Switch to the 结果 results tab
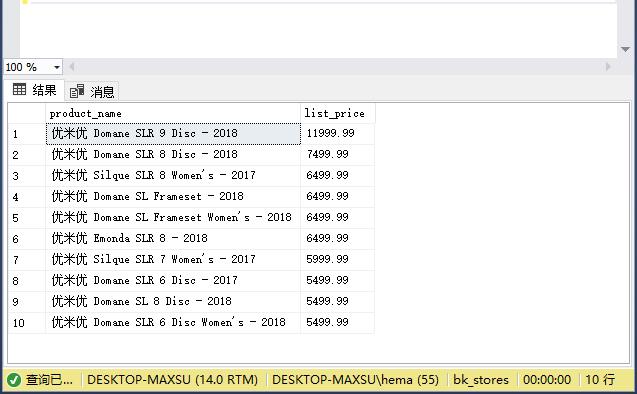Image resolution: width=637 pixels, height=394 pixels. coord(35,90)
